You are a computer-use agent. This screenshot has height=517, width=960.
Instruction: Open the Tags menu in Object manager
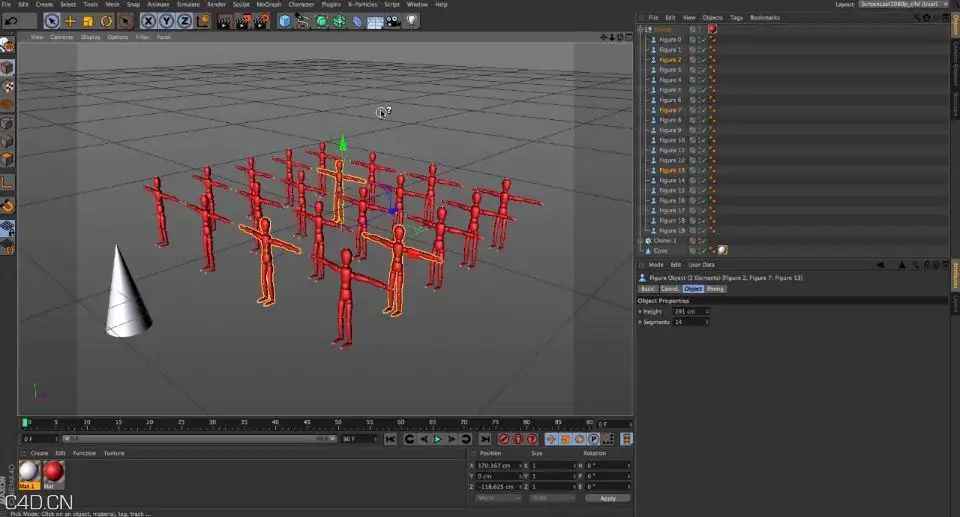[736, 18]
